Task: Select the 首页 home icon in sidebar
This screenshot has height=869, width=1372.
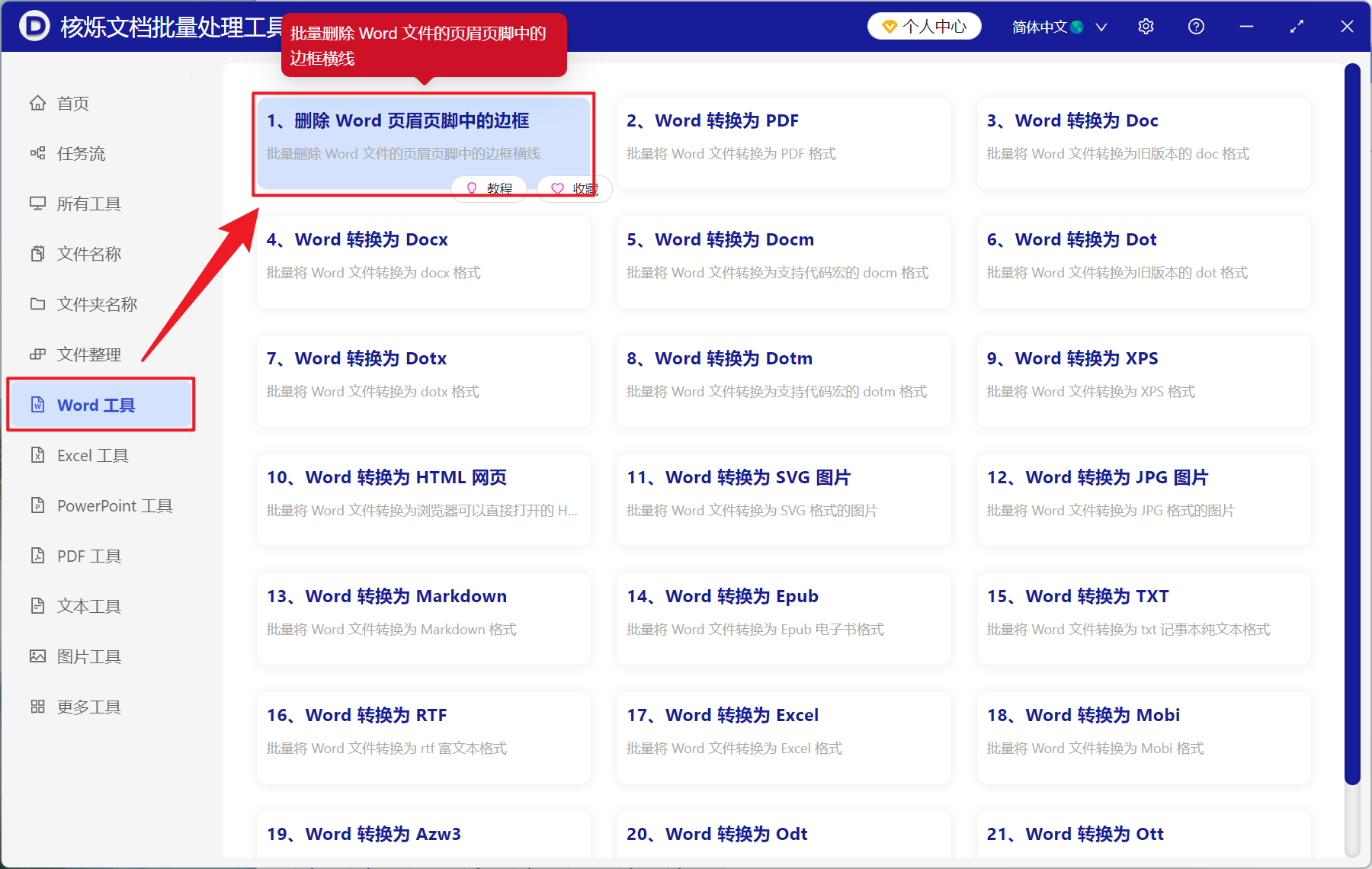Action: (x=38, y=103)
